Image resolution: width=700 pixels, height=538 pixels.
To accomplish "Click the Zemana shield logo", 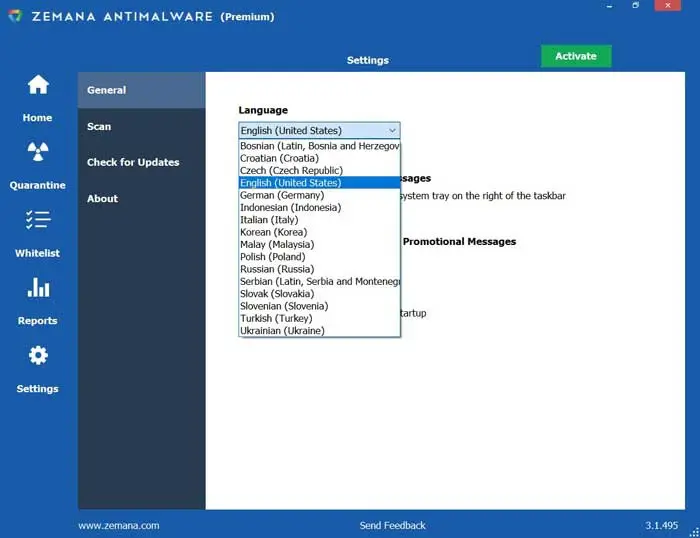I will pos(15,16).
